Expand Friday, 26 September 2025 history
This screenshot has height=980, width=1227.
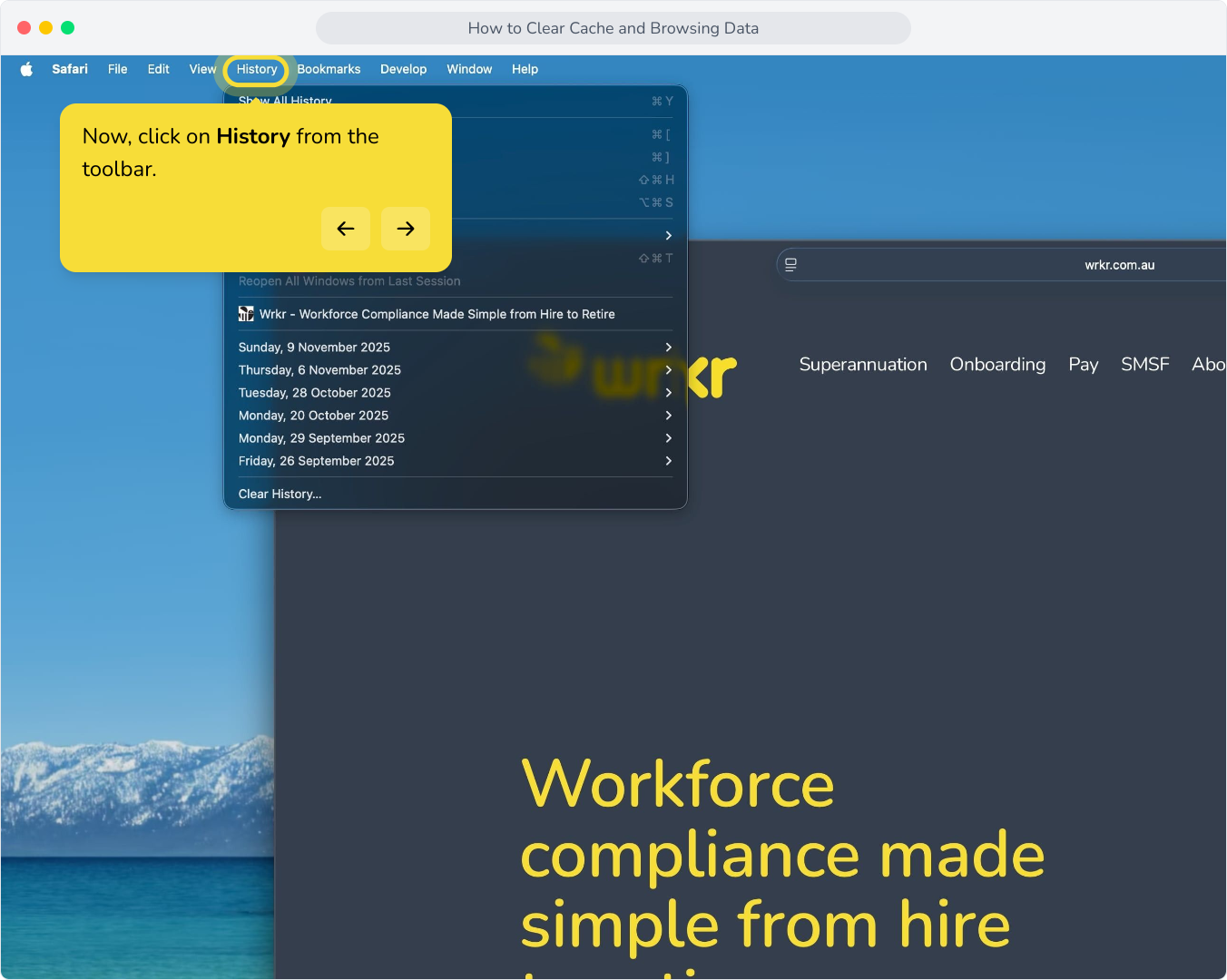click(x=455, y=461)
